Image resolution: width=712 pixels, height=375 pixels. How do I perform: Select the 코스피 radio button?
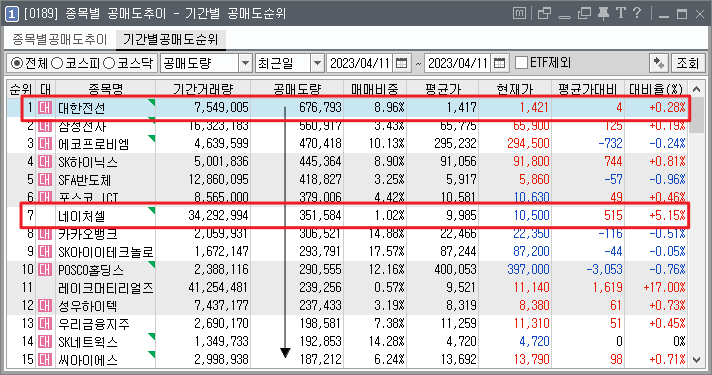pyautogui.click(x=56, y=63)
